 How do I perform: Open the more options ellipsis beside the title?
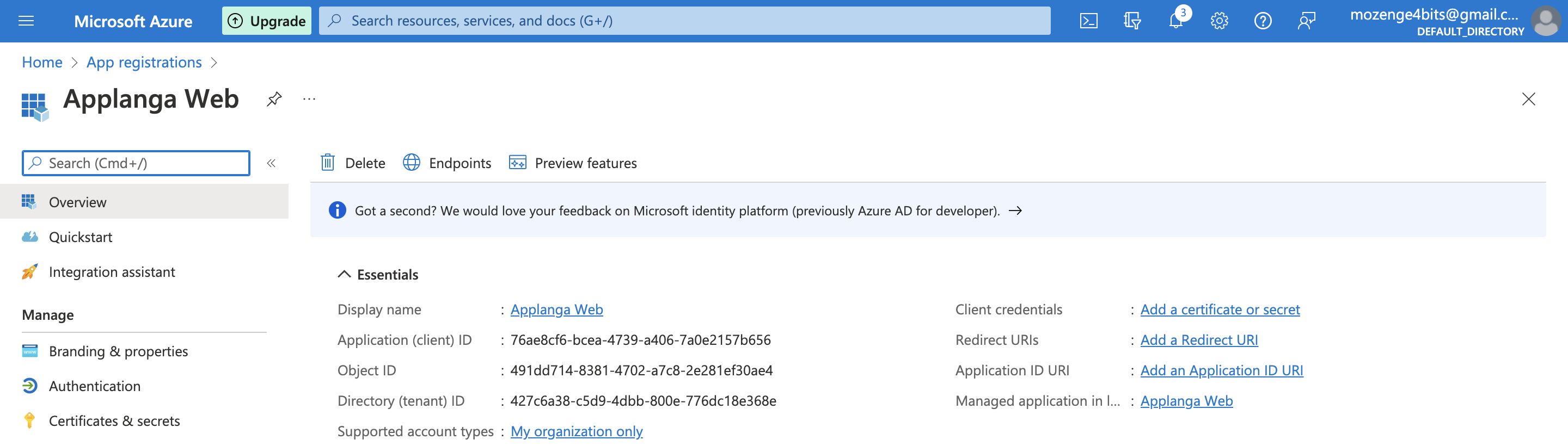[309, 98]
